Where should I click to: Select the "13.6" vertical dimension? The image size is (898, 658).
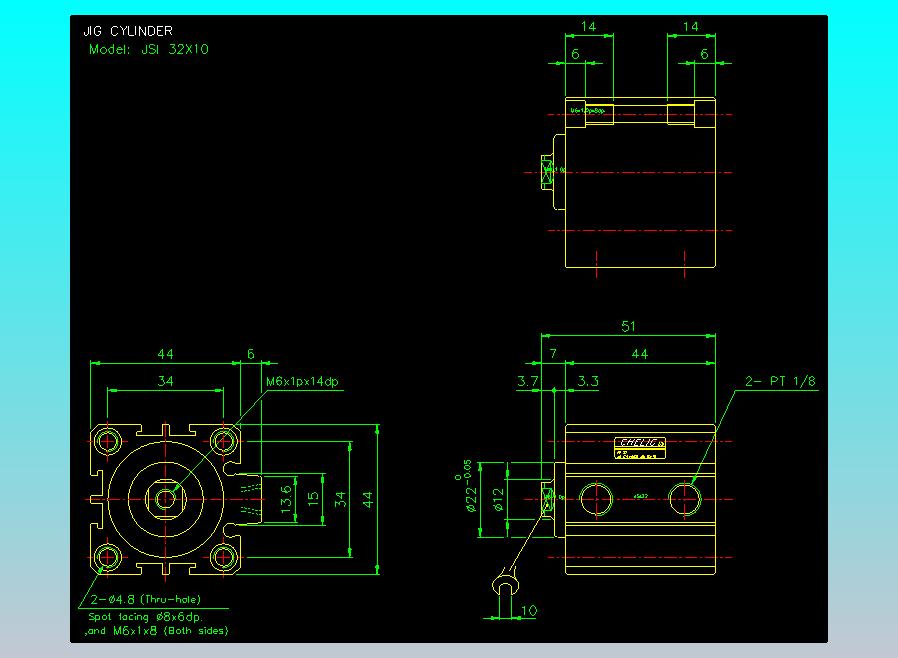286,499
